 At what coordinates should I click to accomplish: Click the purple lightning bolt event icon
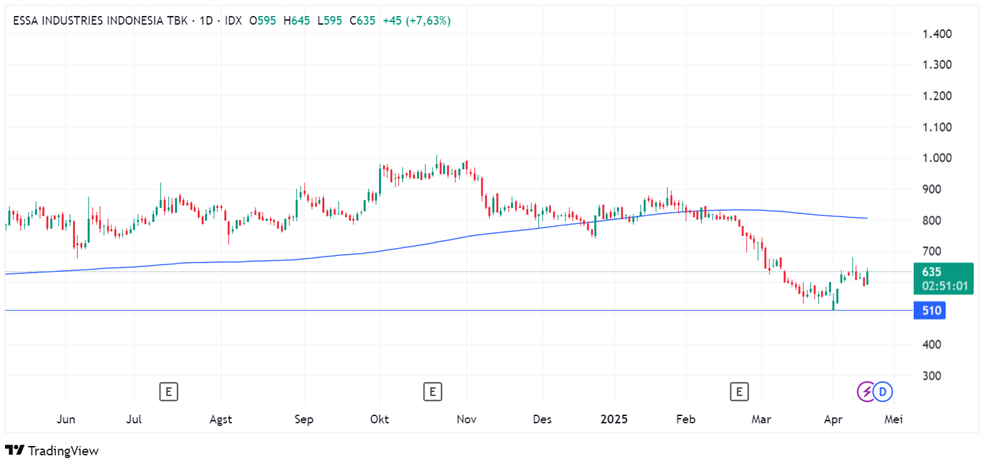[867, 392]
